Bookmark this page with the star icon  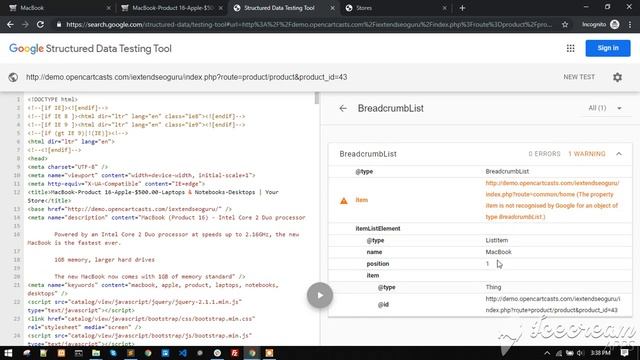tap(565, 24)
